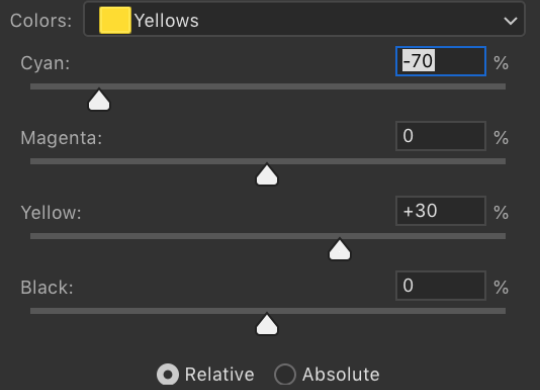Select the Relative radio button
The width and height of the screenshot is (540, 390).
click(x=168, y=374)
